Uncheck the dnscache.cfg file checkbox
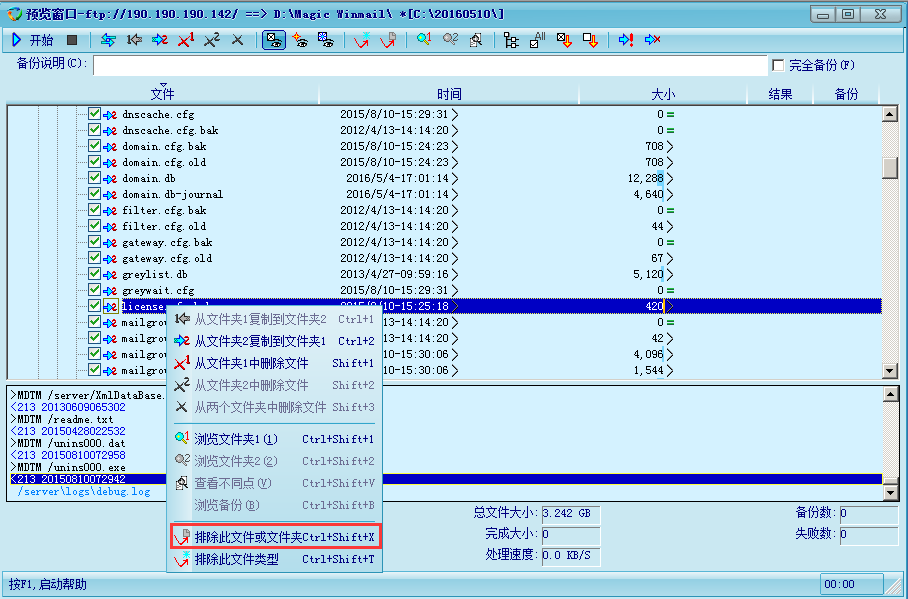The height and width of the screenshot is (599, 908). (x=94, y=115)
